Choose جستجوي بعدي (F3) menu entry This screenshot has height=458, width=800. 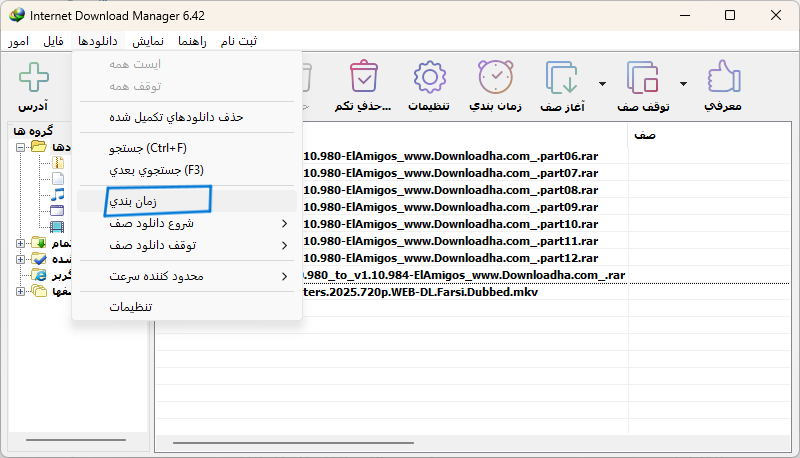click(187, 170)
